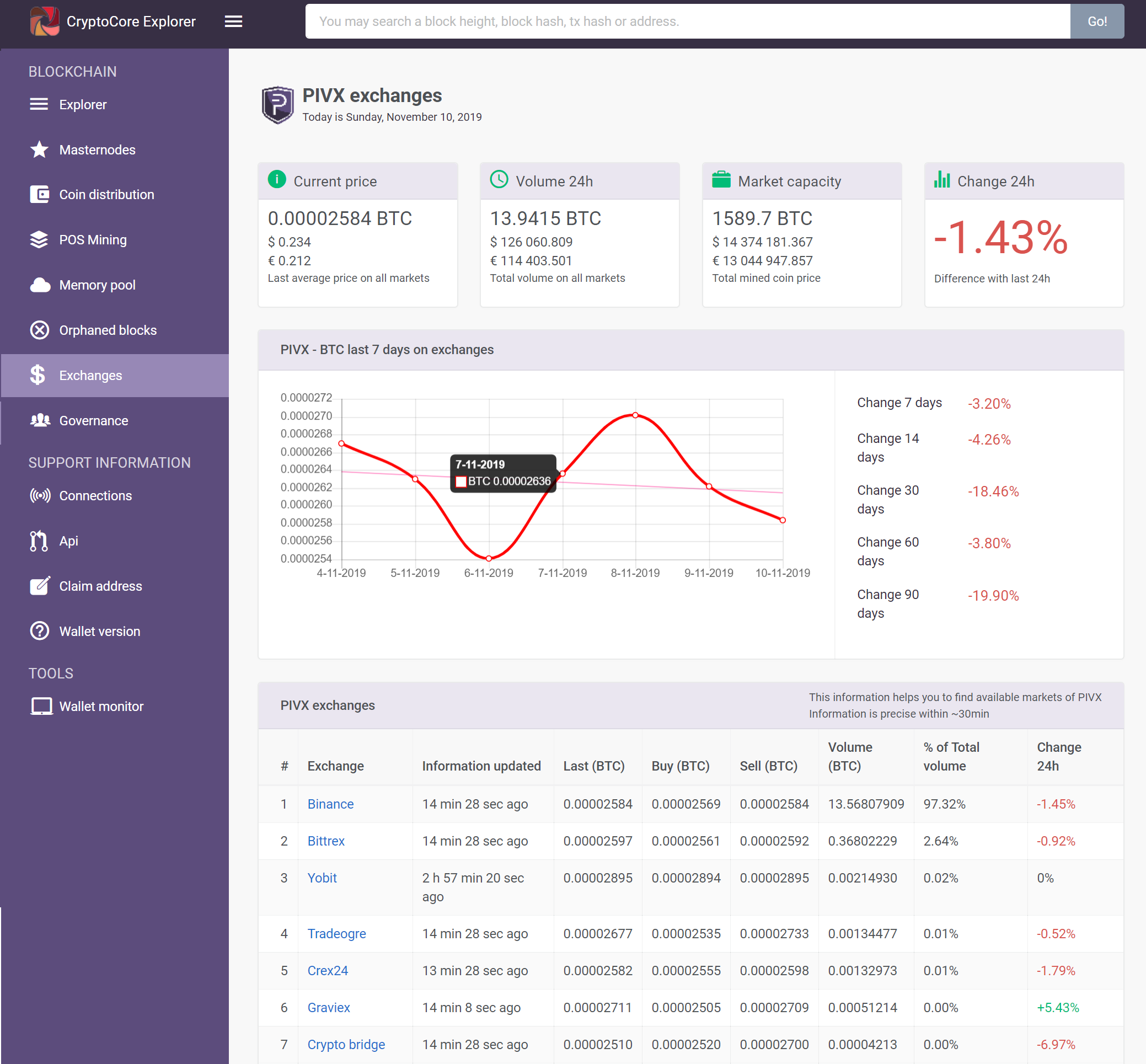The width and height of the screenshot is (1146, 1064).
Task: Click the Go! search button
Action: pos(1096,22)
